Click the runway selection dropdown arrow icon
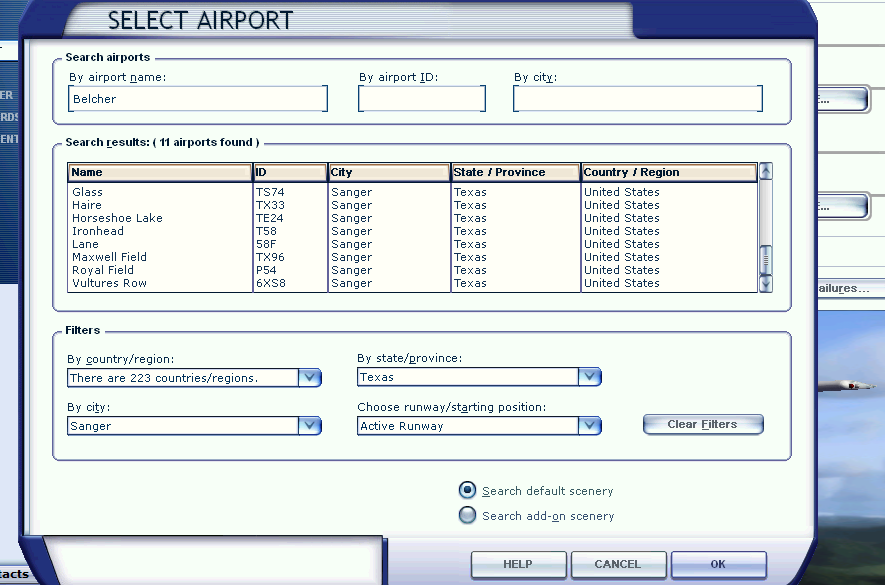885x585 pixels. click(591, 425)
